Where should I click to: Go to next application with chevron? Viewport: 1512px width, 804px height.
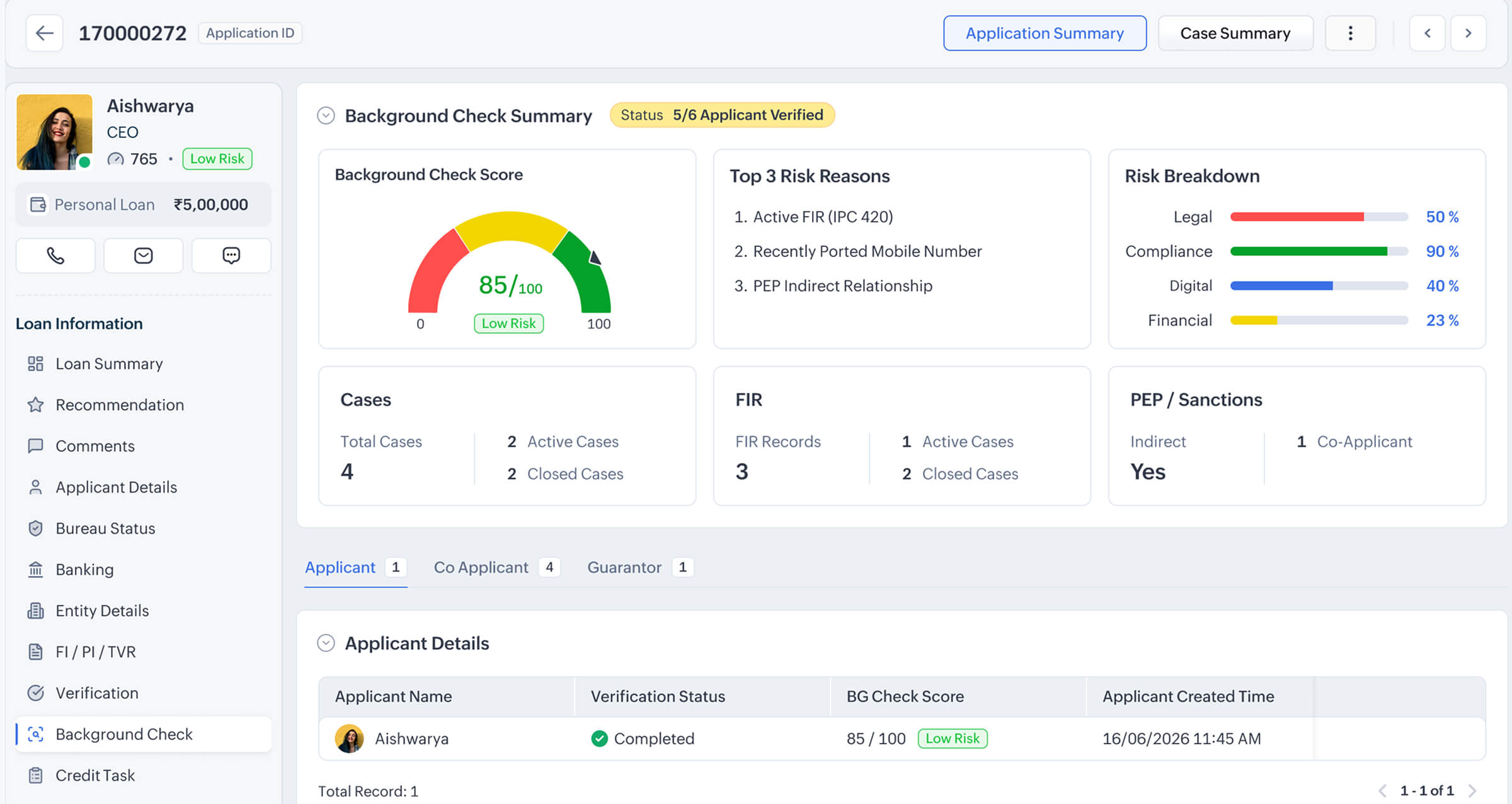tap(1469, 33)
